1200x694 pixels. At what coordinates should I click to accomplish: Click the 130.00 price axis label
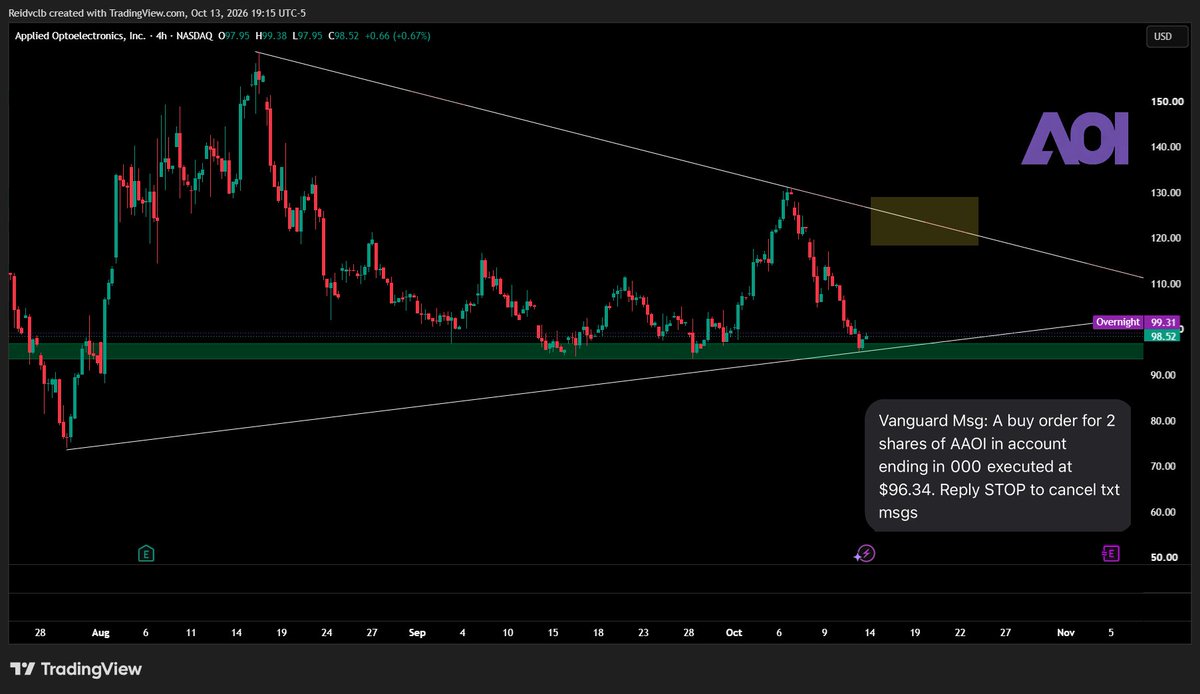(x=1165, y=193)
